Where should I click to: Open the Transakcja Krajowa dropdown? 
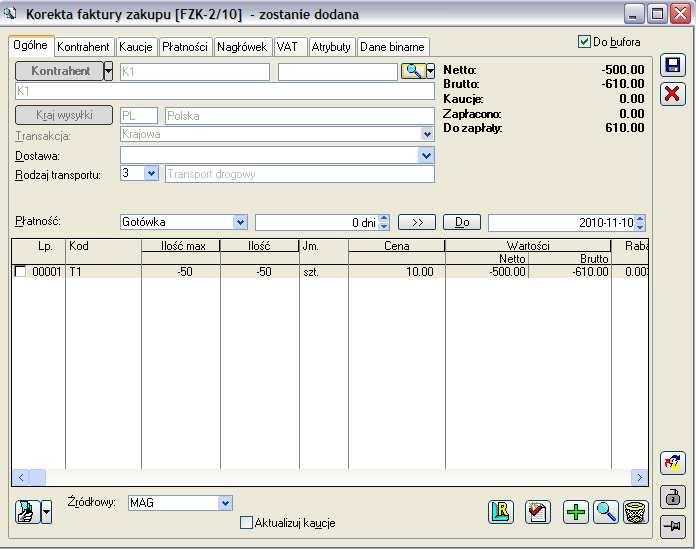click(427, 134)
